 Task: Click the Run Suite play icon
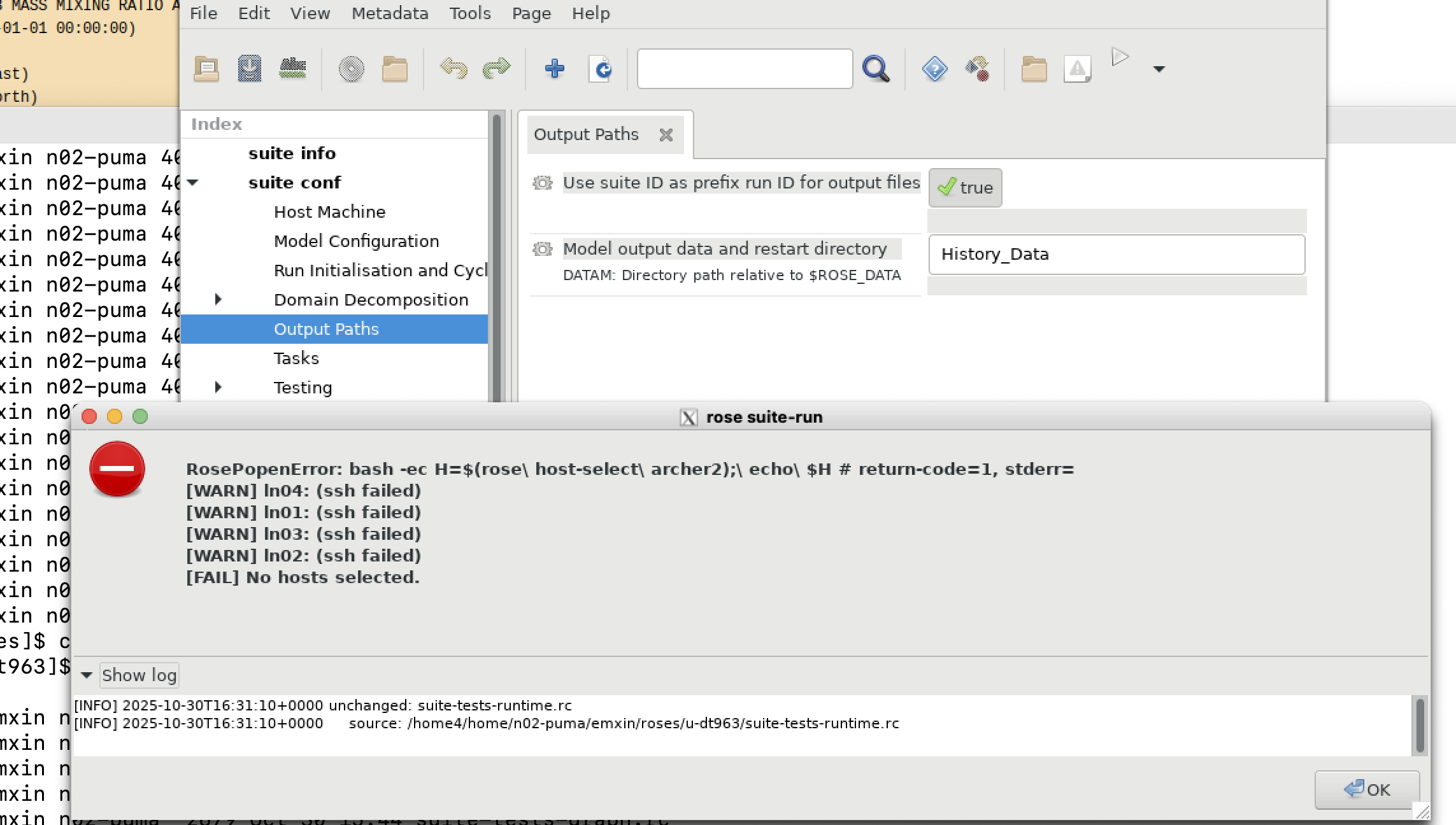(x=1120, y=58)
